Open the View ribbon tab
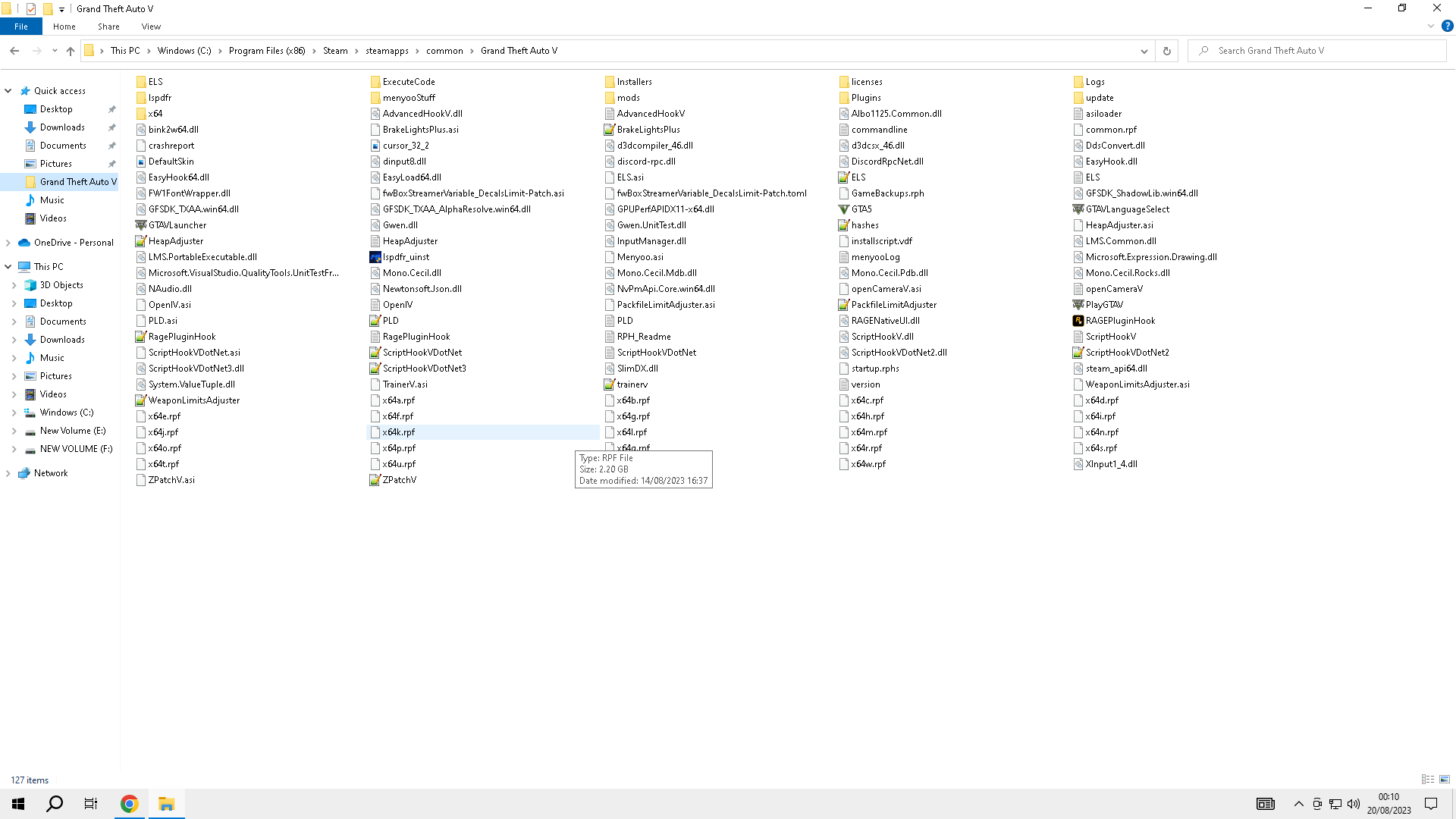Image resolution: width=1456 pixels, height=819 pixels. point(151,27)
